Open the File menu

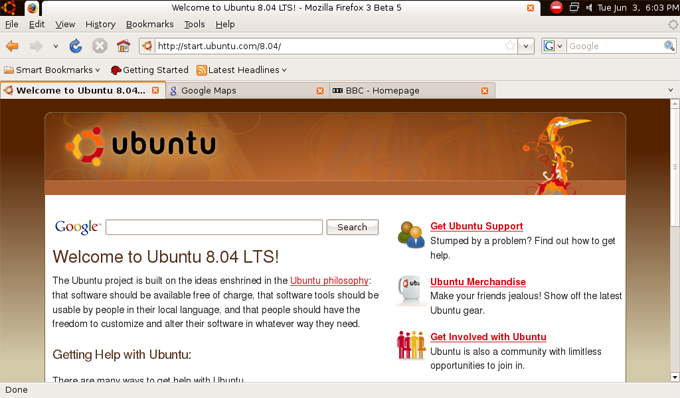click(x=12, y=24)
